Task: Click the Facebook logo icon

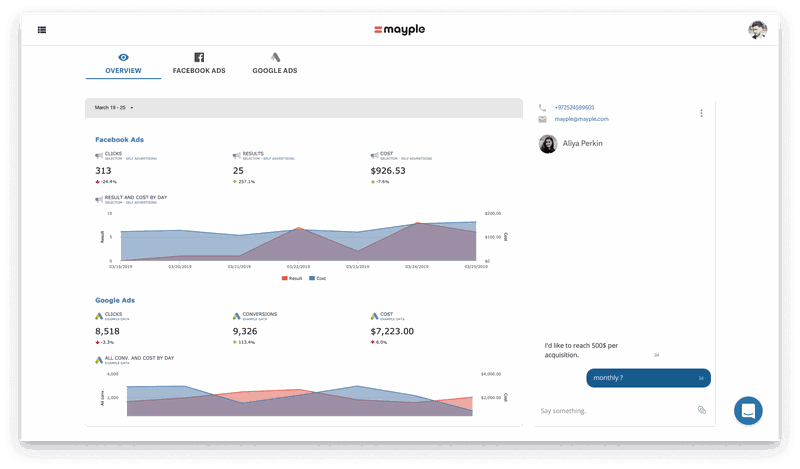Action: pyautogui.click(x=199, y=57)
